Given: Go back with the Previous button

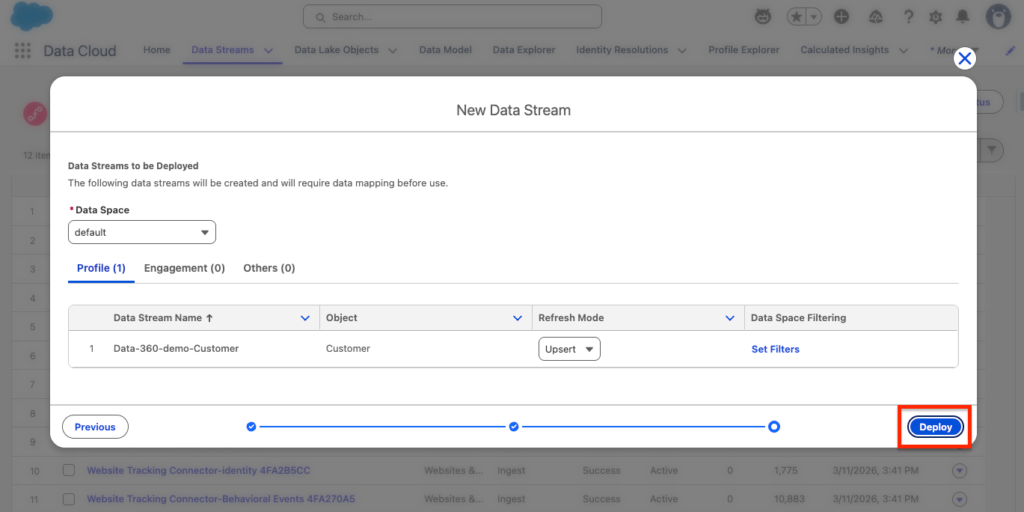Looking at the screenshot, I should 95,427.
